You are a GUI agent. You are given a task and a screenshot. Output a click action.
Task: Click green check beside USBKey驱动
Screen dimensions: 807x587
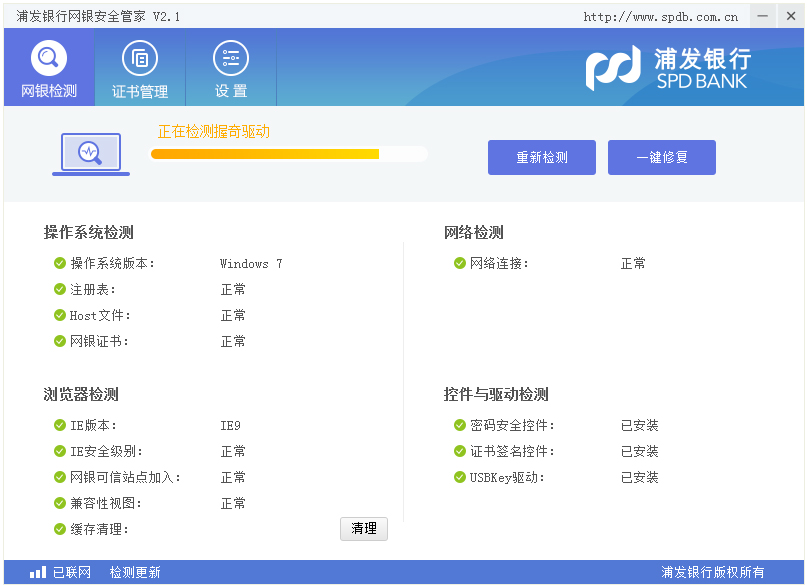(x=460, y=478)
